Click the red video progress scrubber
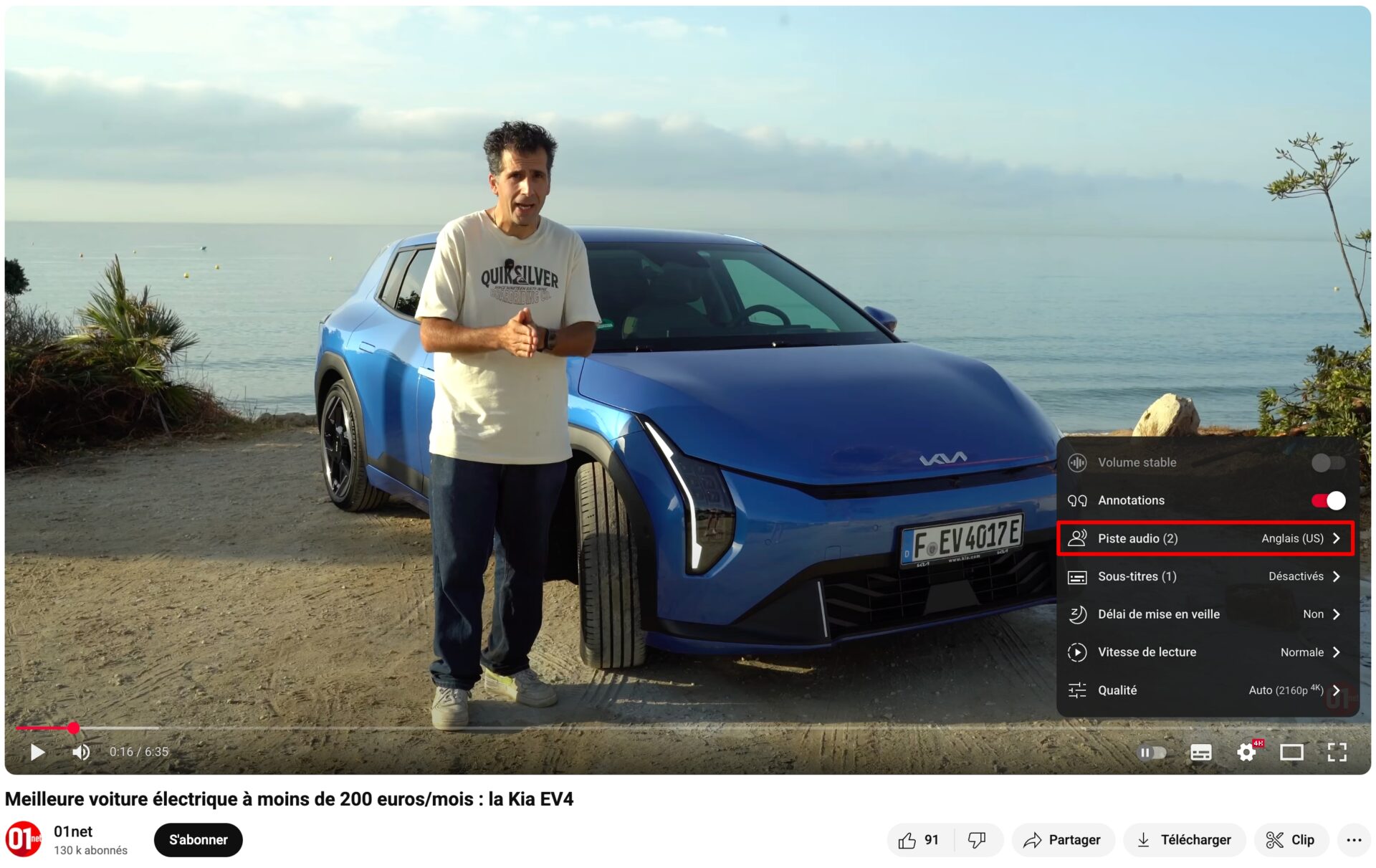The height and width of the screenshot is (868, 1376). click(73, 728)
